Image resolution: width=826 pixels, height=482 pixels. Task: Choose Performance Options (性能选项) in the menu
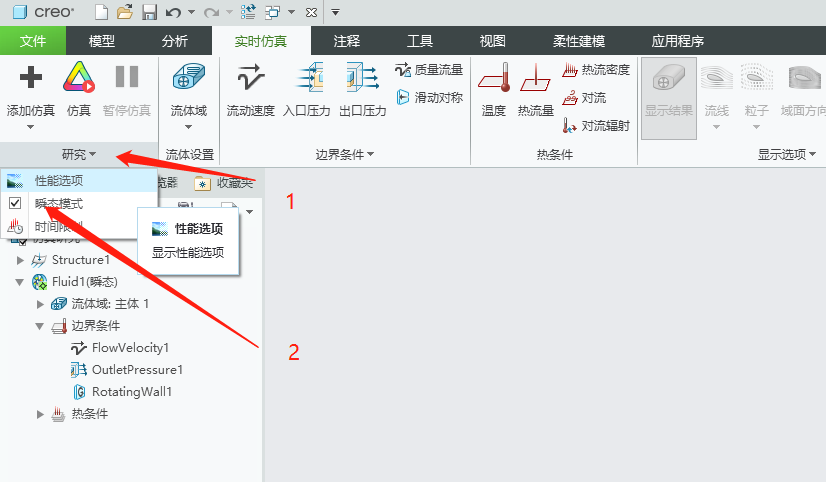tap(58, 181)
